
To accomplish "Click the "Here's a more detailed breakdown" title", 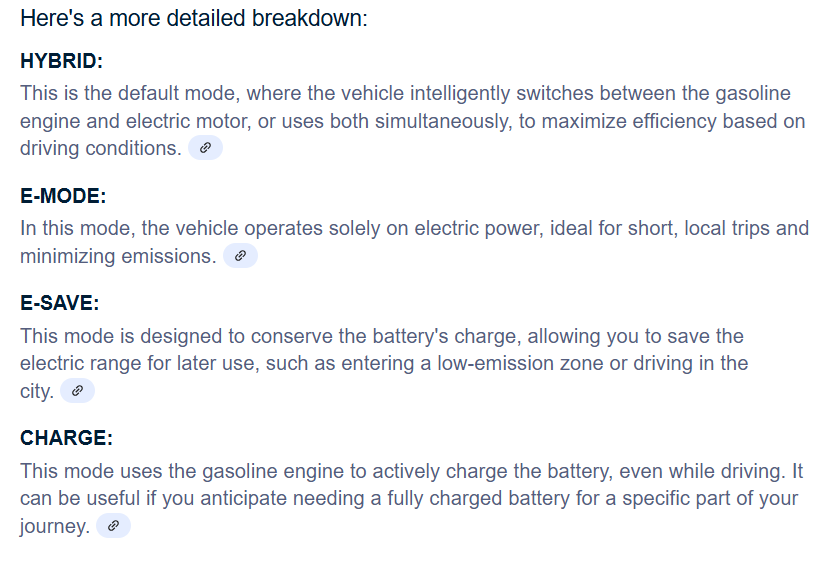I will [194, 18].
